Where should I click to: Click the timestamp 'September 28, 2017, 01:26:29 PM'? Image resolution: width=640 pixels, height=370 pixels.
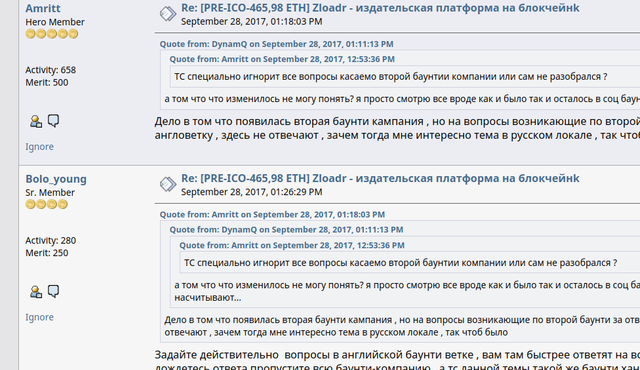click(251, 192)
